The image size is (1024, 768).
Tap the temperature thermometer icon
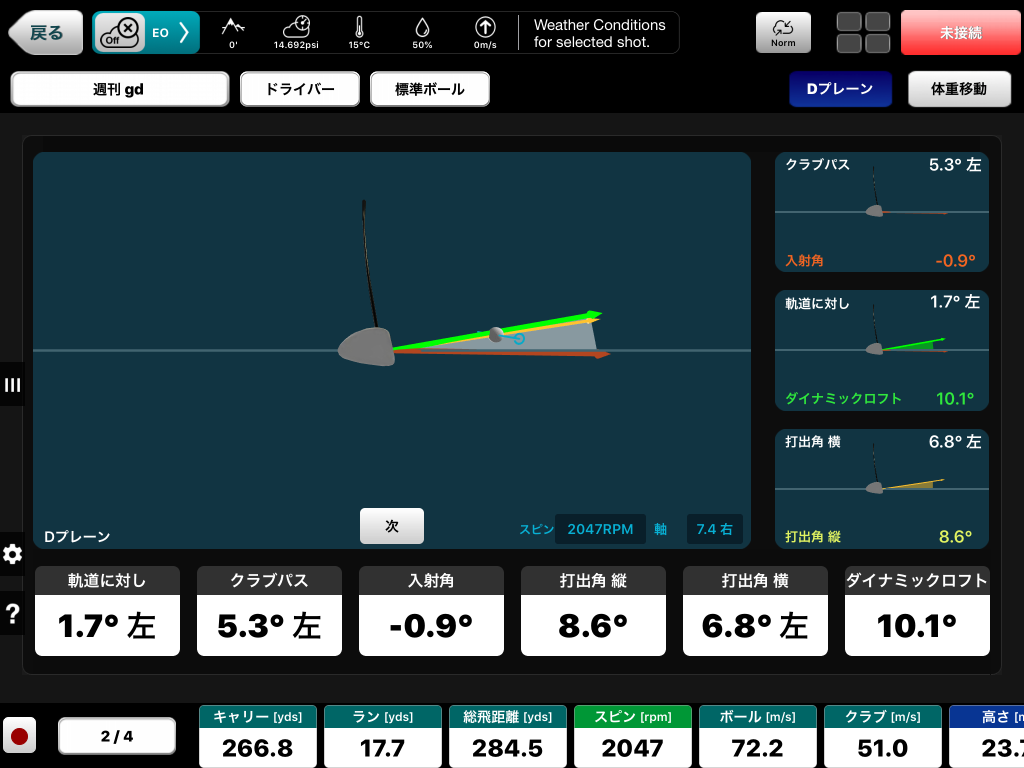(x=359, y=28)
